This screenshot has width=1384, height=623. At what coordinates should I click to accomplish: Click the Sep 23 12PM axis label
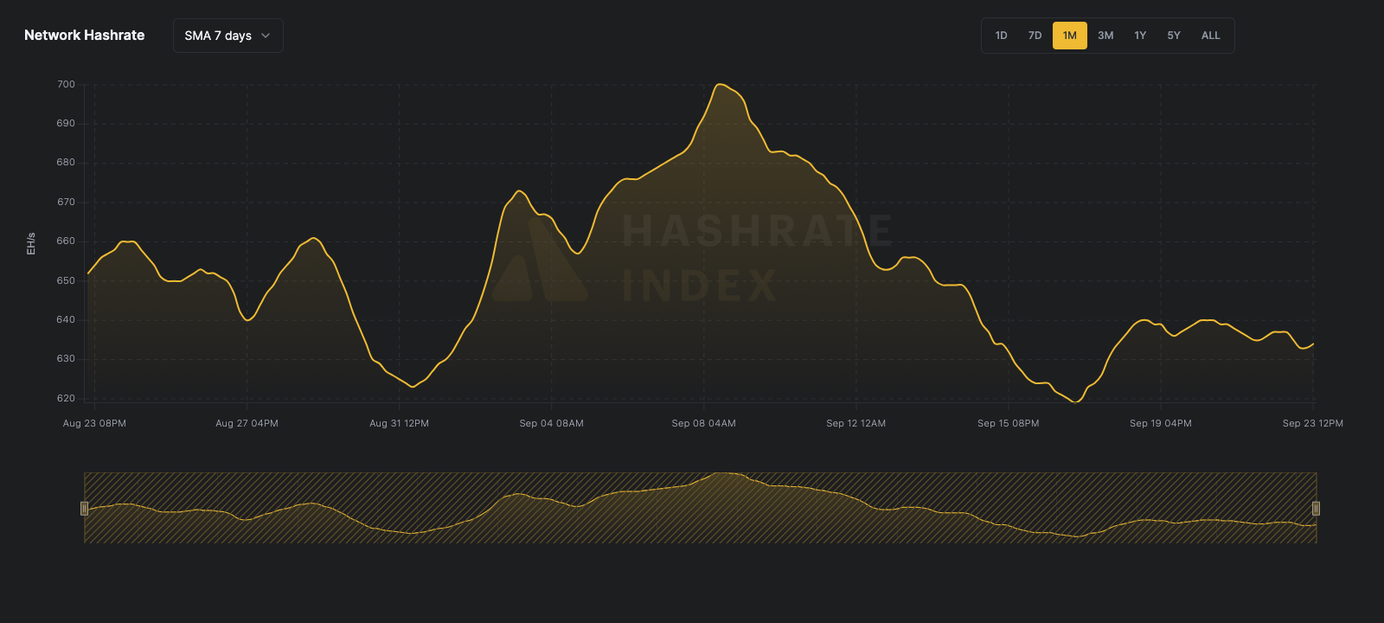pos(1313,423)
